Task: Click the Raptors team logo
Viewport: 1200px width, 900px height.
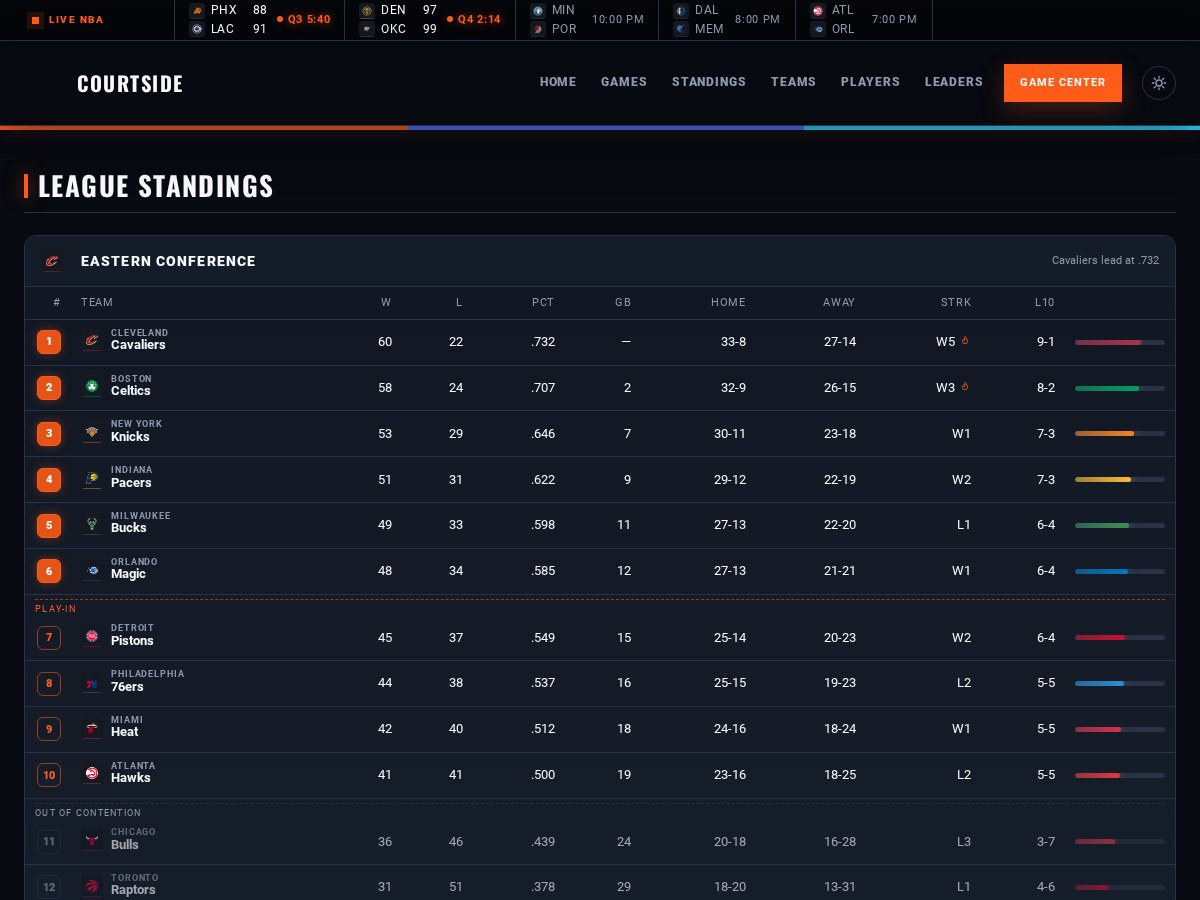Action: pyautogui.click(x=92, y=887)
